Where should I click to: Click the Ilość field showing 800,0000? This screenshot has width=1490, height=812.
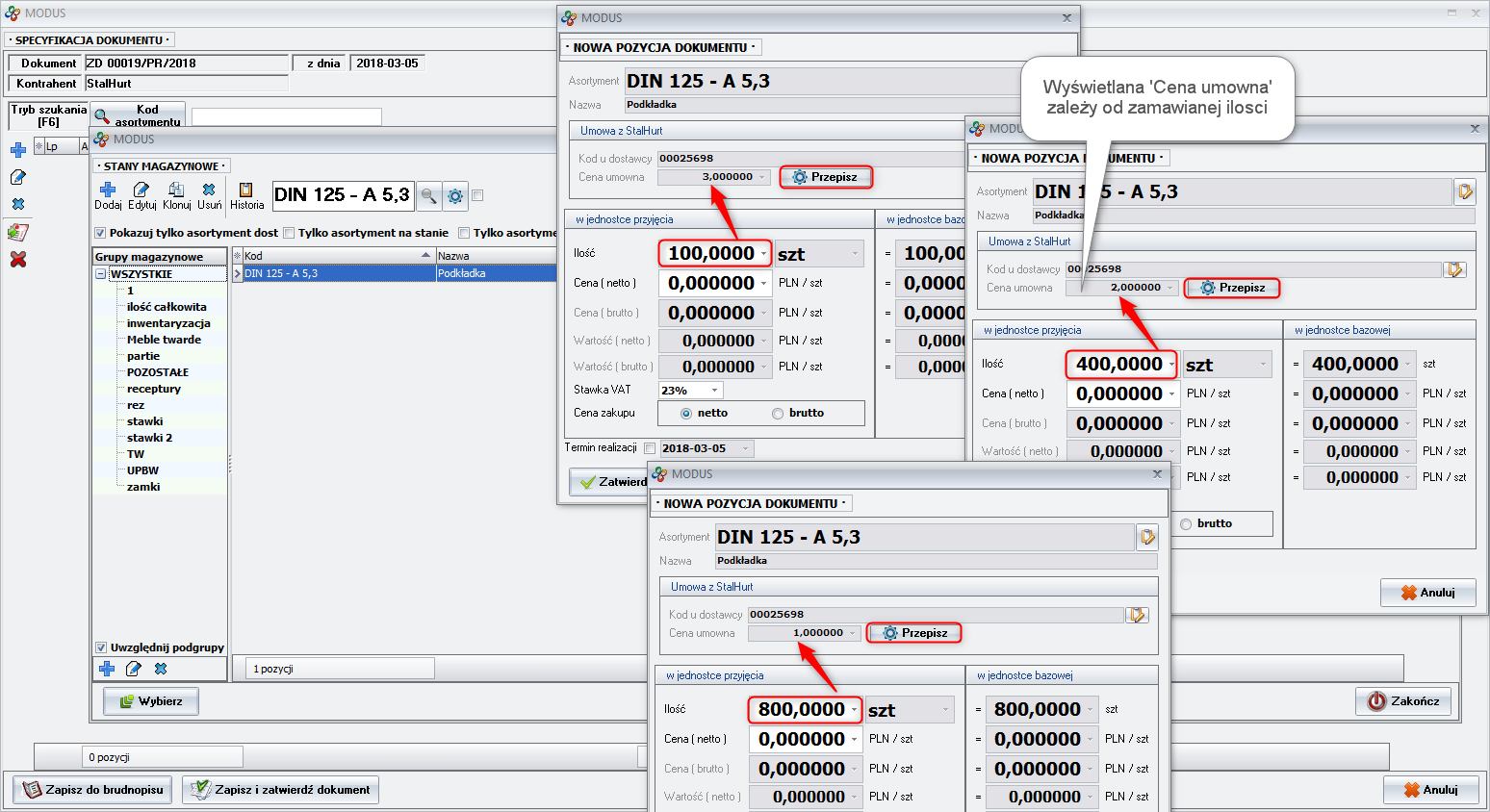click(801, 709)
